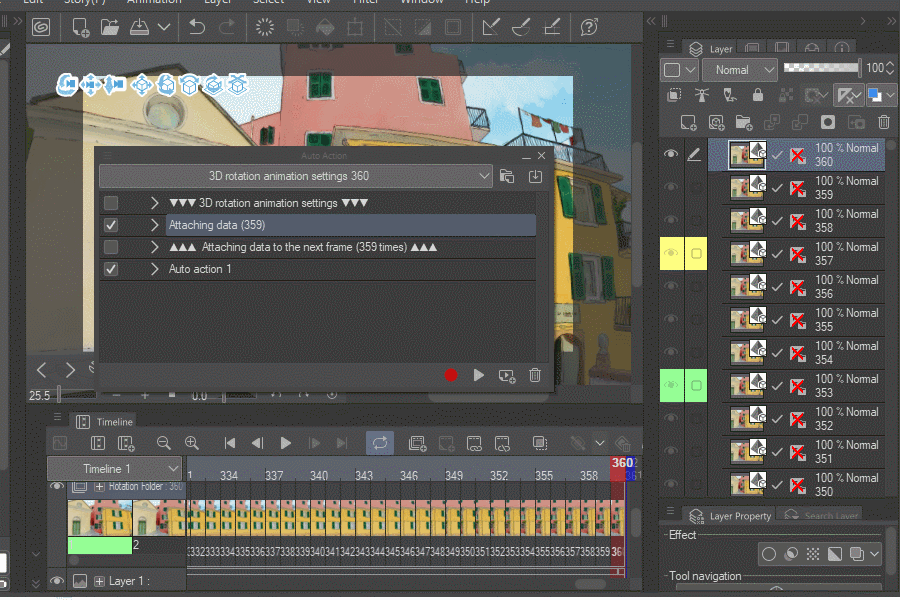Click the layer opacity slider
Image resolution: width=900 pixels, height=600 pixels.
[x=821, y=68]
